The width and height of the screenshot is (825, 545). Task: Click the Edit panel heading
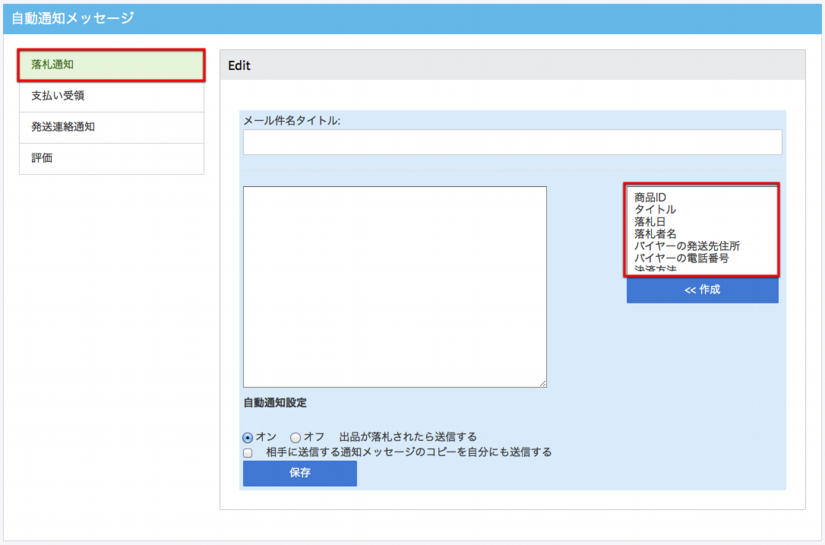coord(239,65)
